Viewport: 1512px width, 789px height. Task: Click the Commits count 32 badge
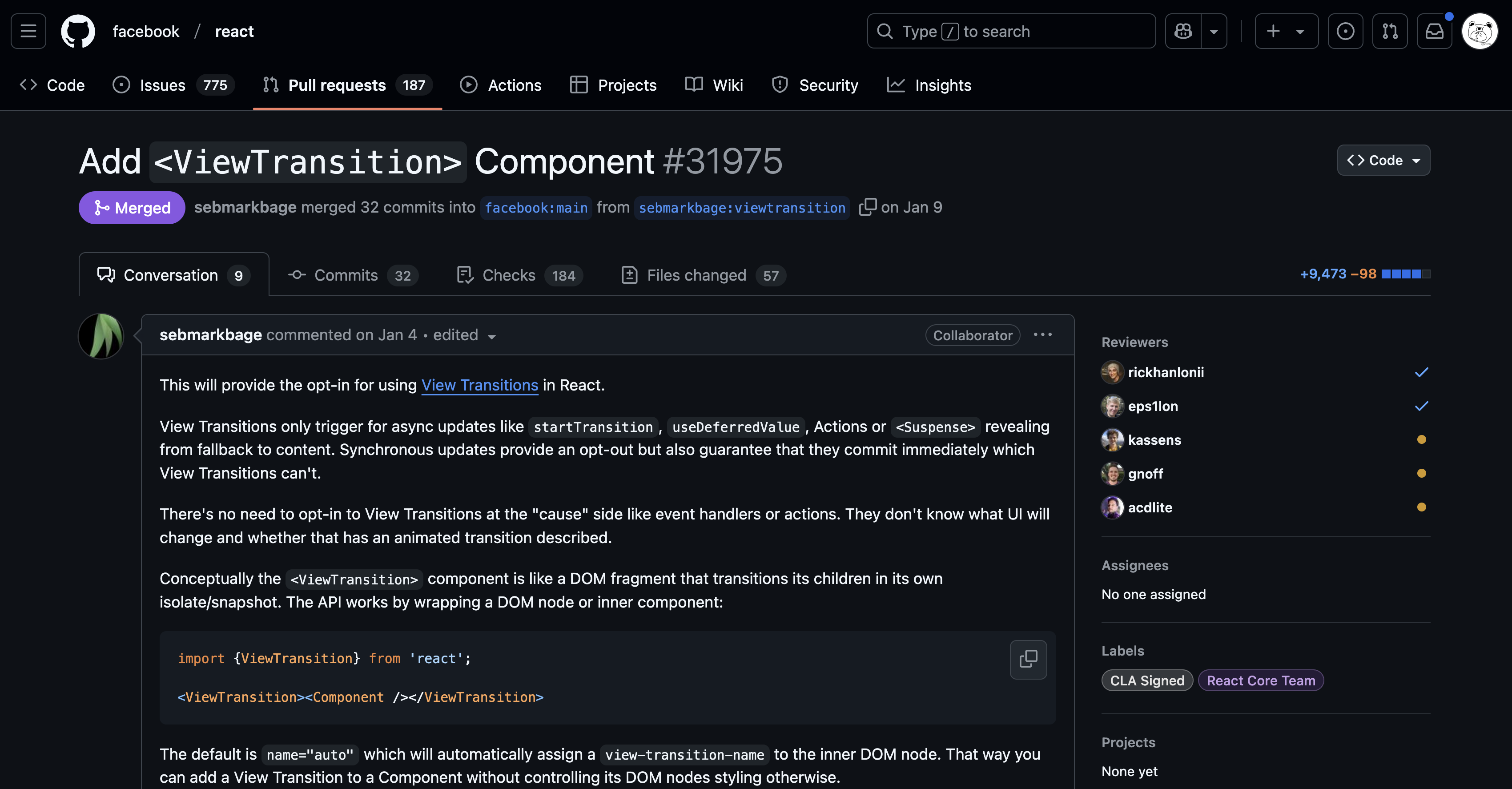[x=402, y=275]
